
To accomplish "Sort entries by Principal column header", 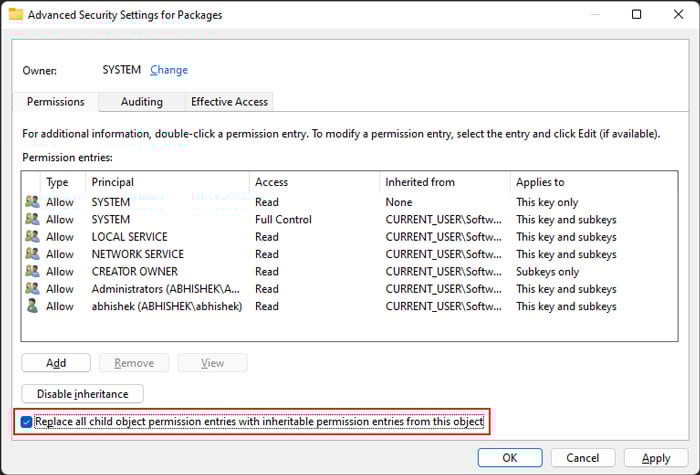I will (x=167, y=182).
